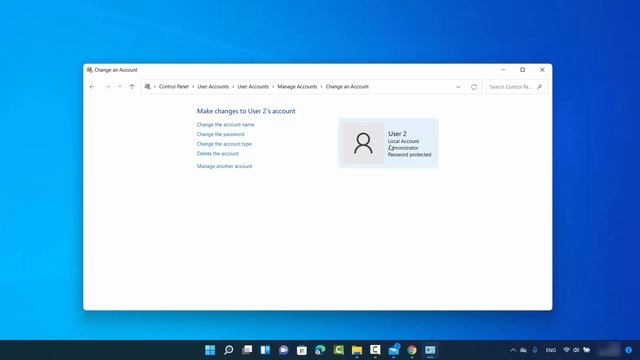Click the User 2 account name text
Viewport: 640px width, 360px height.
397,133
